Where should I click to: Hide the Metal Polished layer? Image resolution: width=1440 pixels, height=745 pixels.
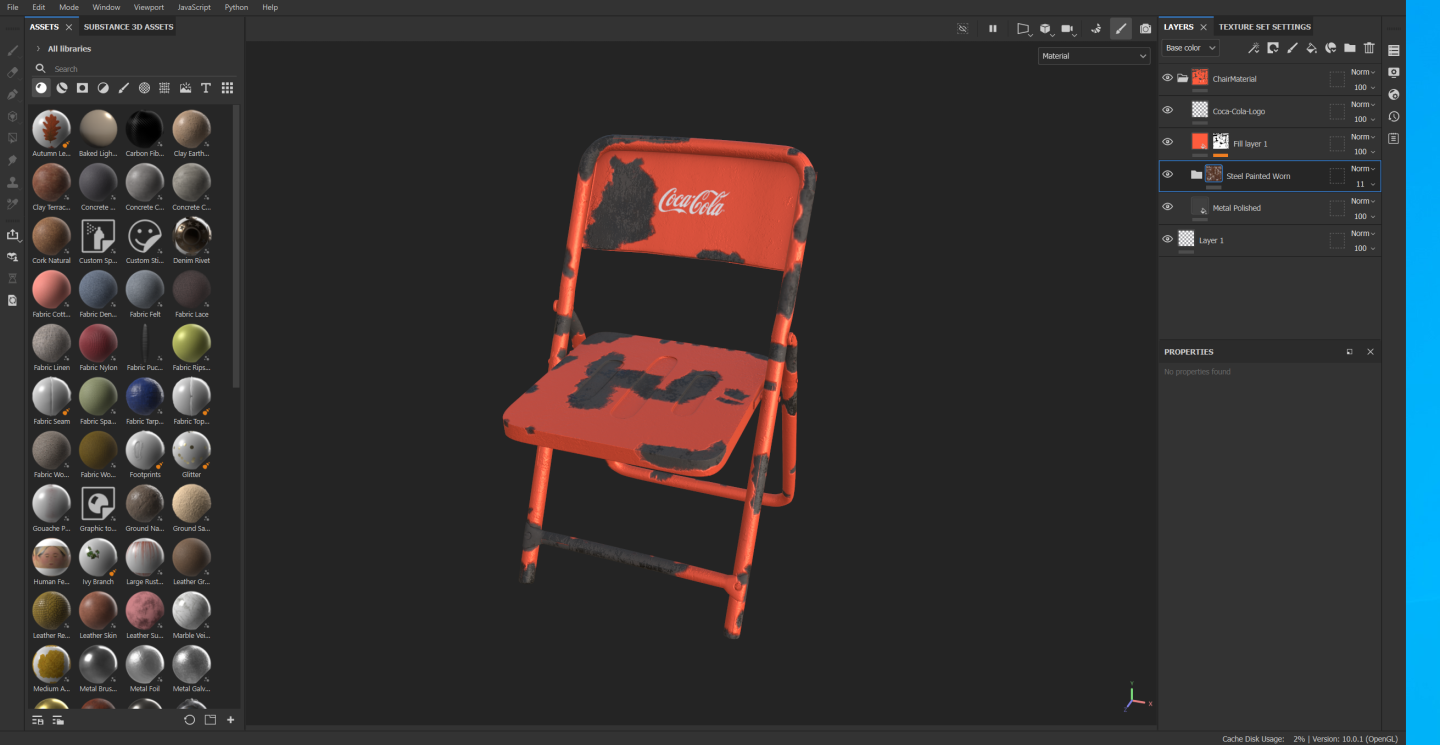click(x=1167, y=207)
